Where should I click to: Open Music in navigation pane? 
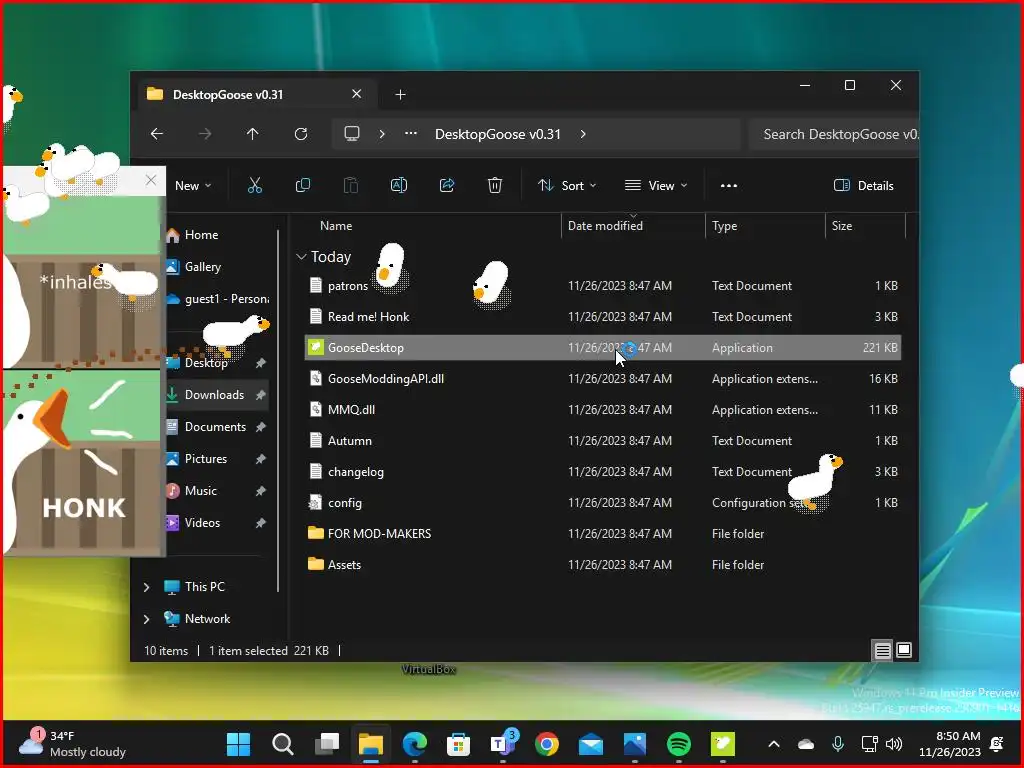[200, 490]
